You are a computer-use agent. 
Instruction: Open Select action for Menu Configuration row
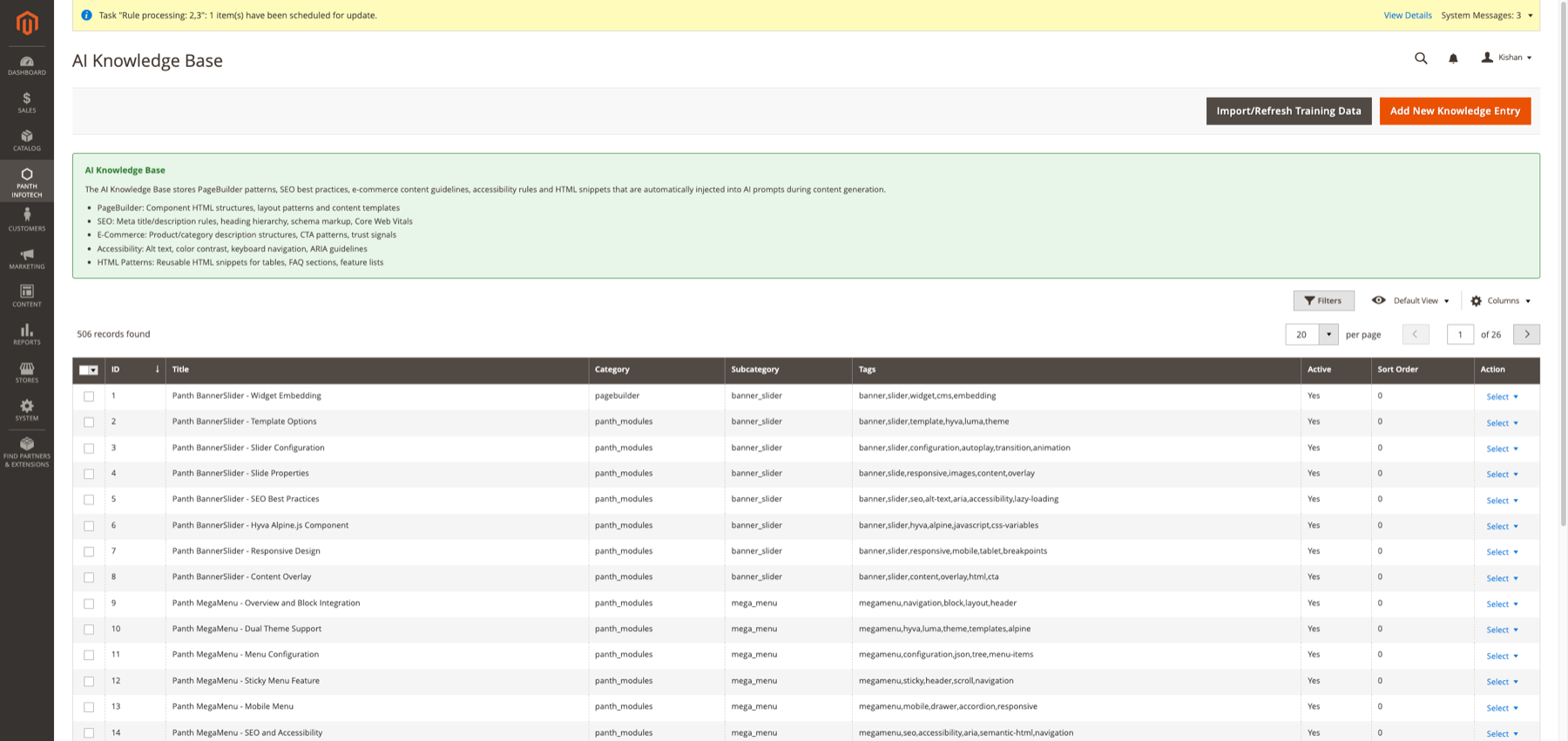pos(1502,656)
